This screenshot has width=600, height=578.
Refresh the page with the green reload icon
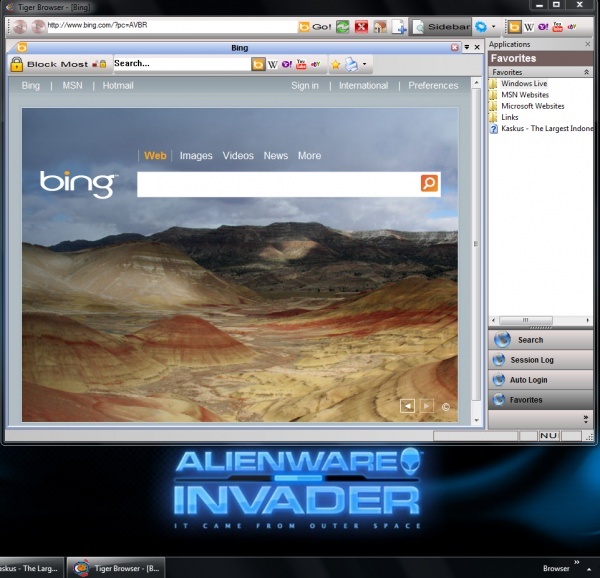click(342, 27)
